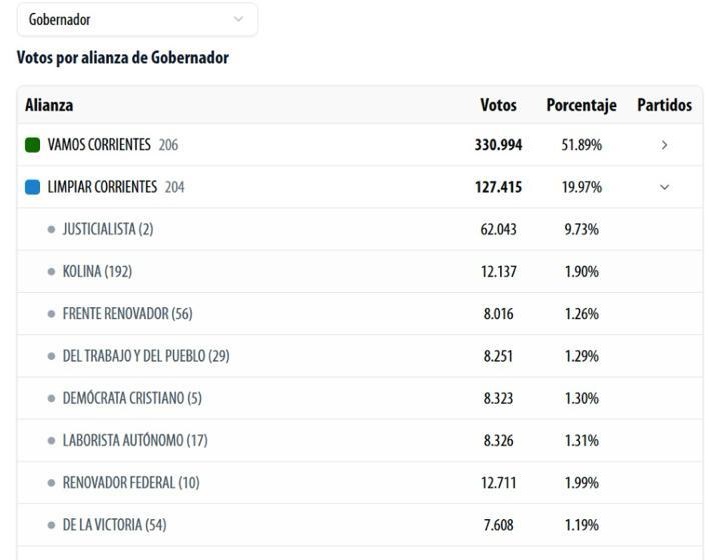Click the Votos column header
709x560 pixels.
[498, 105]
